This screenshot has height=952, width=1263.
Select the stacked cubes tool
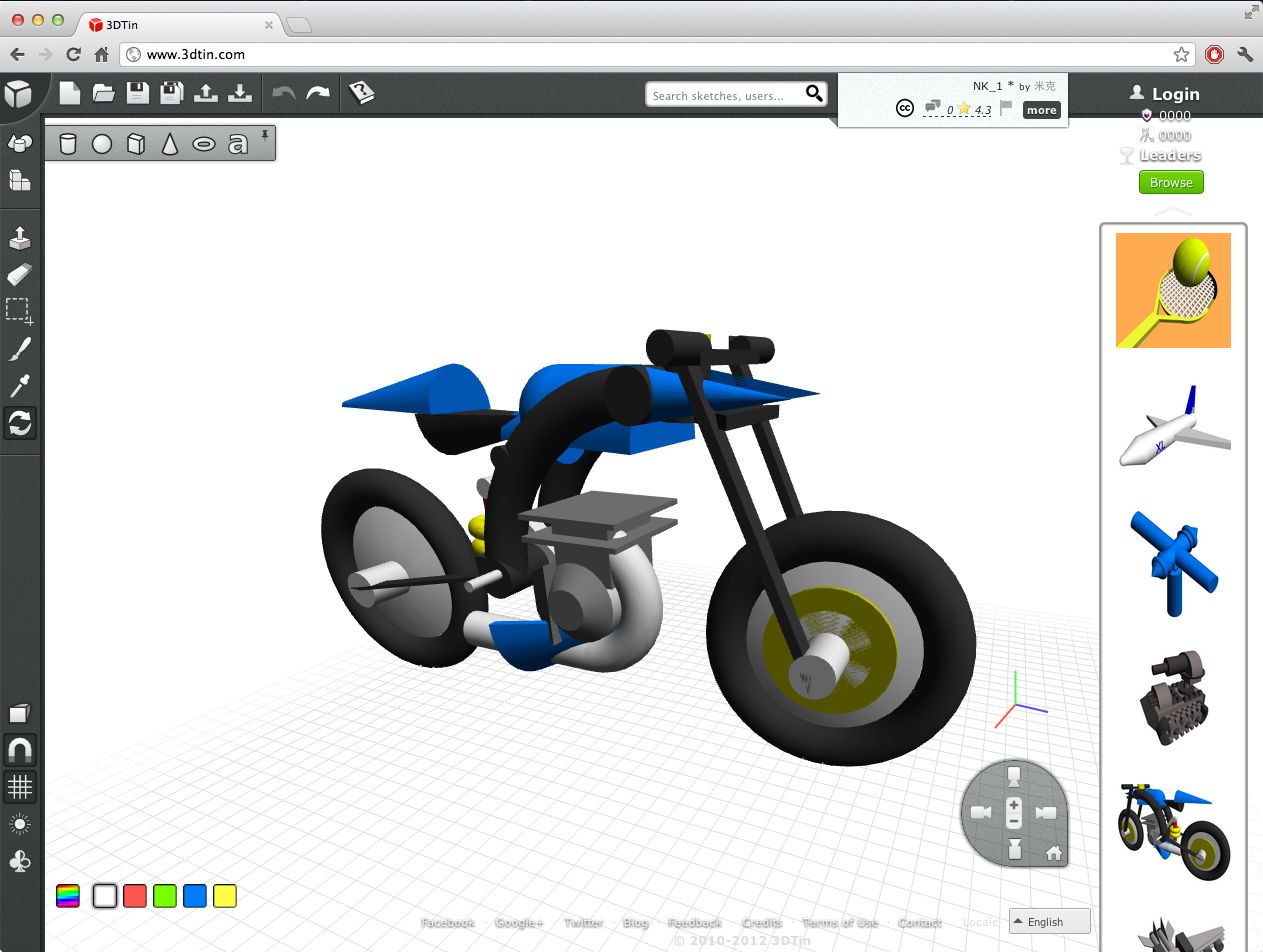pos(20,180)
